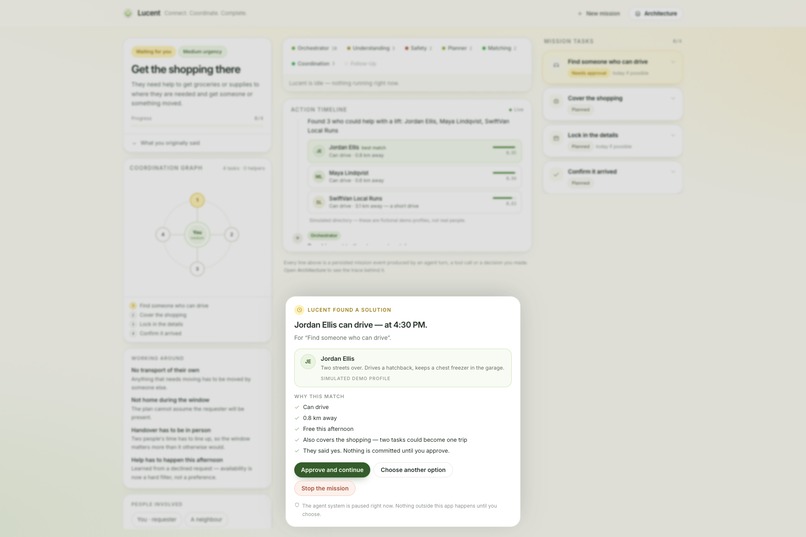Click the ML avatar beside Maya Lindqvist
The width and height of the screenshot is (806, 537).
319,176
